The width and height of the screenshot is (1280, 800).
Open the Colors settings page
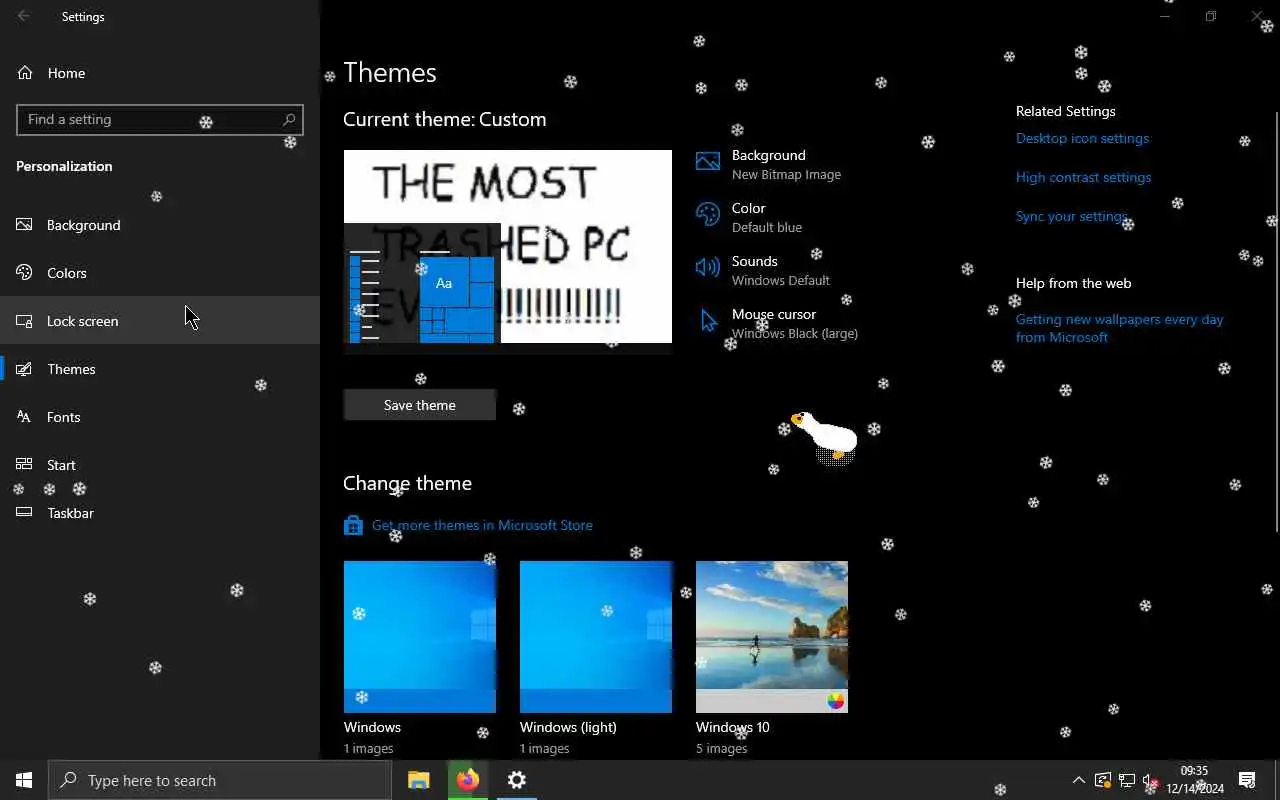pyautogui.click(x=160, y=273)
